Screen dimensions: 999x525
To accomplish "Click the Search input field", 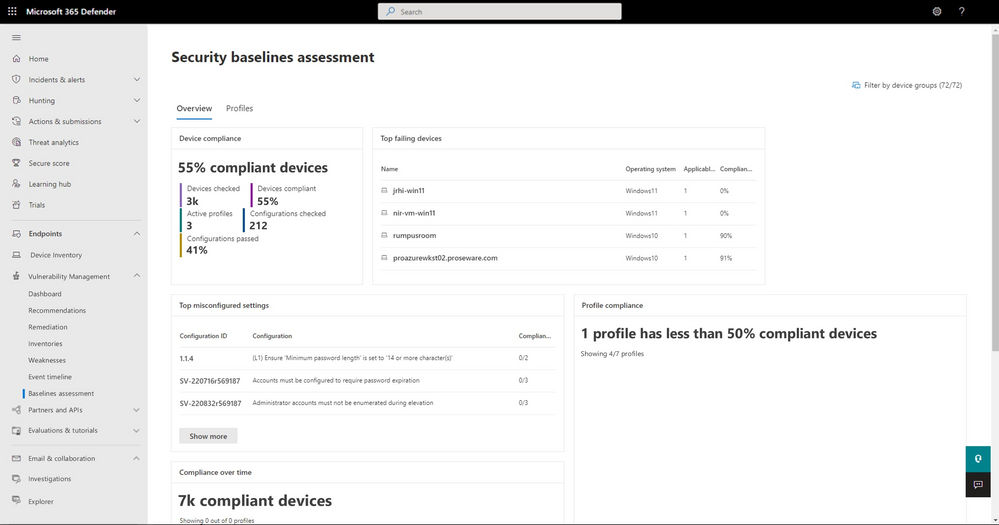I will (500, 11).
